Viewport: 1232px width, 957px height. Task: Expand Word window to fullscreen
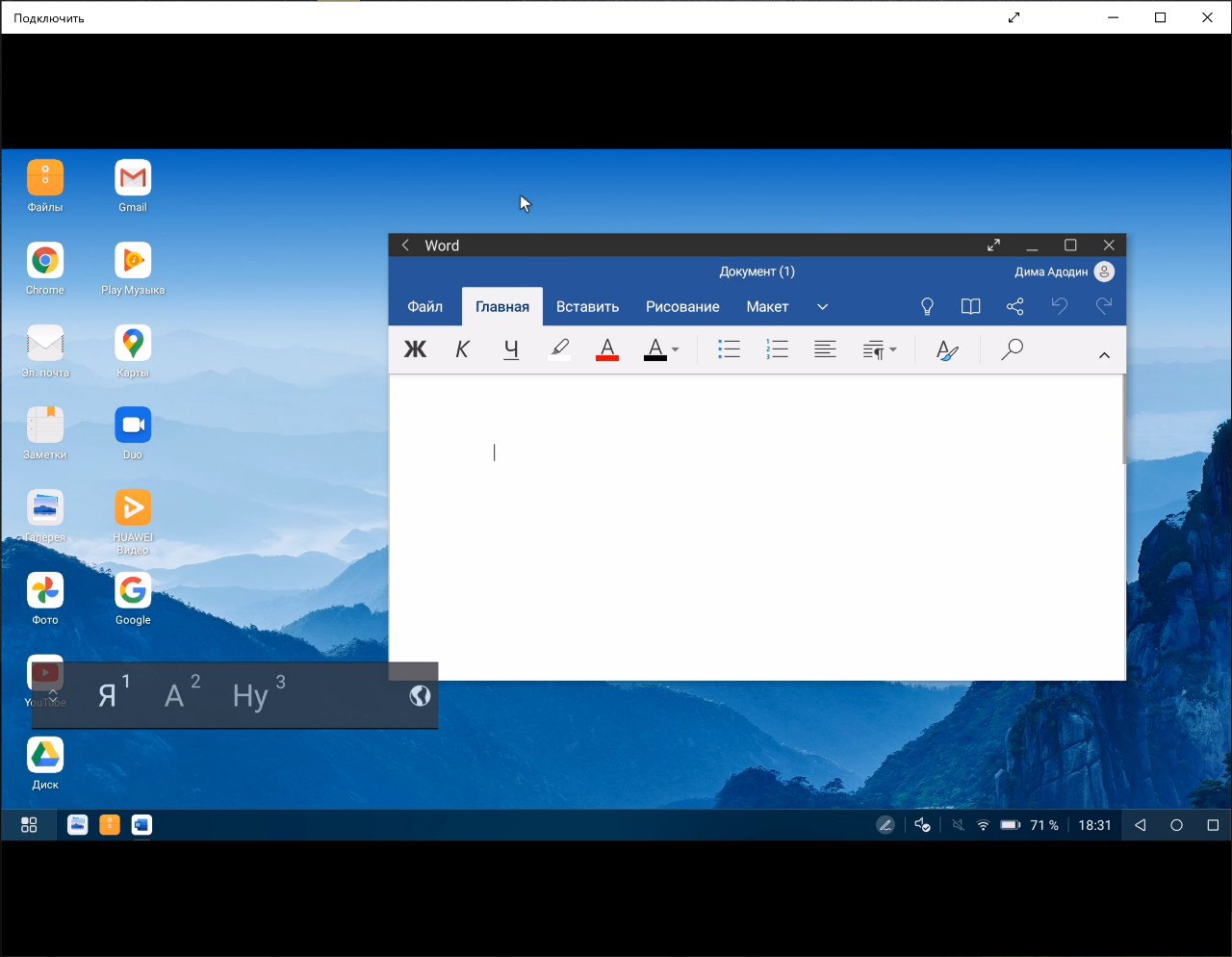click(993, 246)
